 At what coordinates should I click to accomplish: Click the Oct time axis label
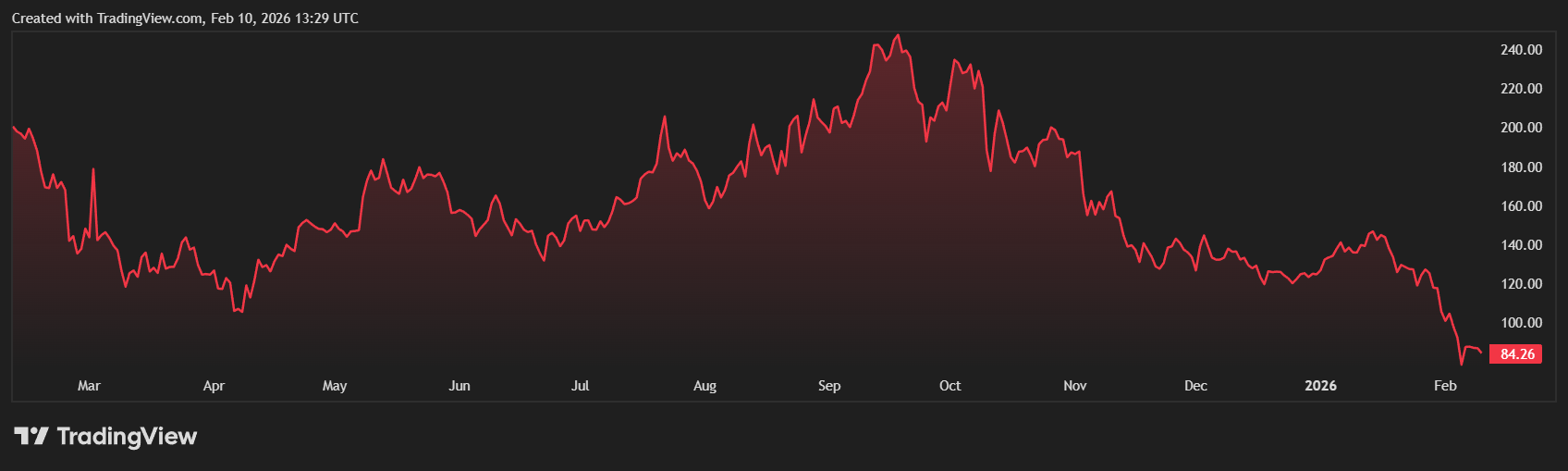[x=949, y=386]
